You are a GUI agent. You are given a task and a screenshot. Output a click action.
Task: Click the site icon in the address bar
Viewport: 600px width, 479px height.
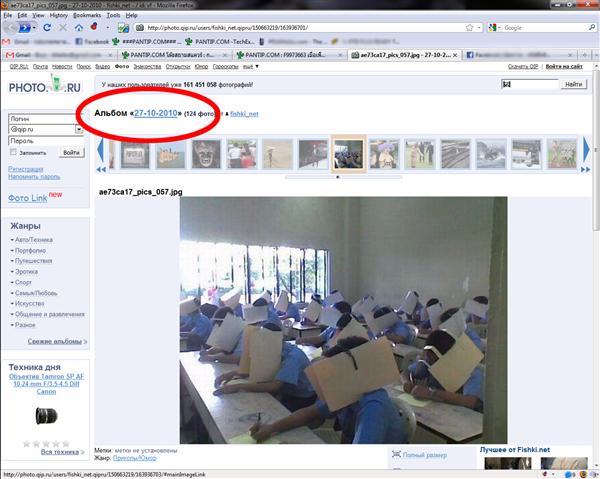coord(140,28)
